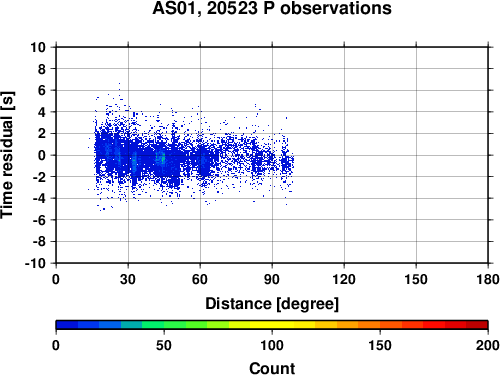This screenshot has width=500, height=375.
Task: Click the x-axis tick label 120
Action: pyautogui.click(x=344, y=279)
